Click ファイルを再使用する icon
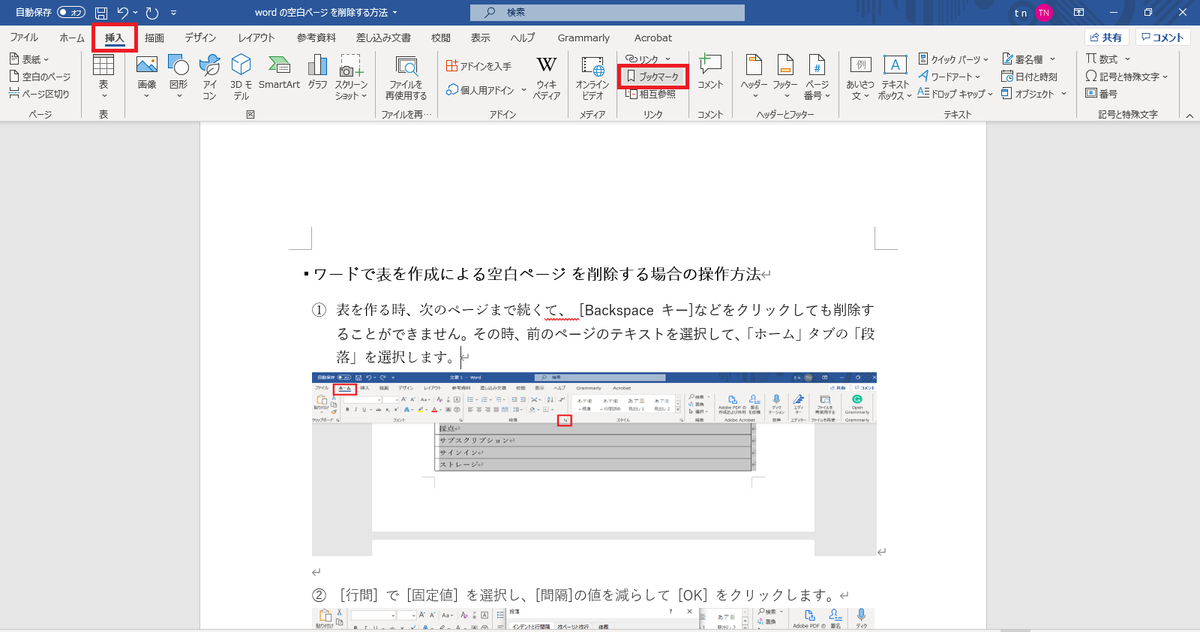The image size is (1200, 632). point(407,76)
